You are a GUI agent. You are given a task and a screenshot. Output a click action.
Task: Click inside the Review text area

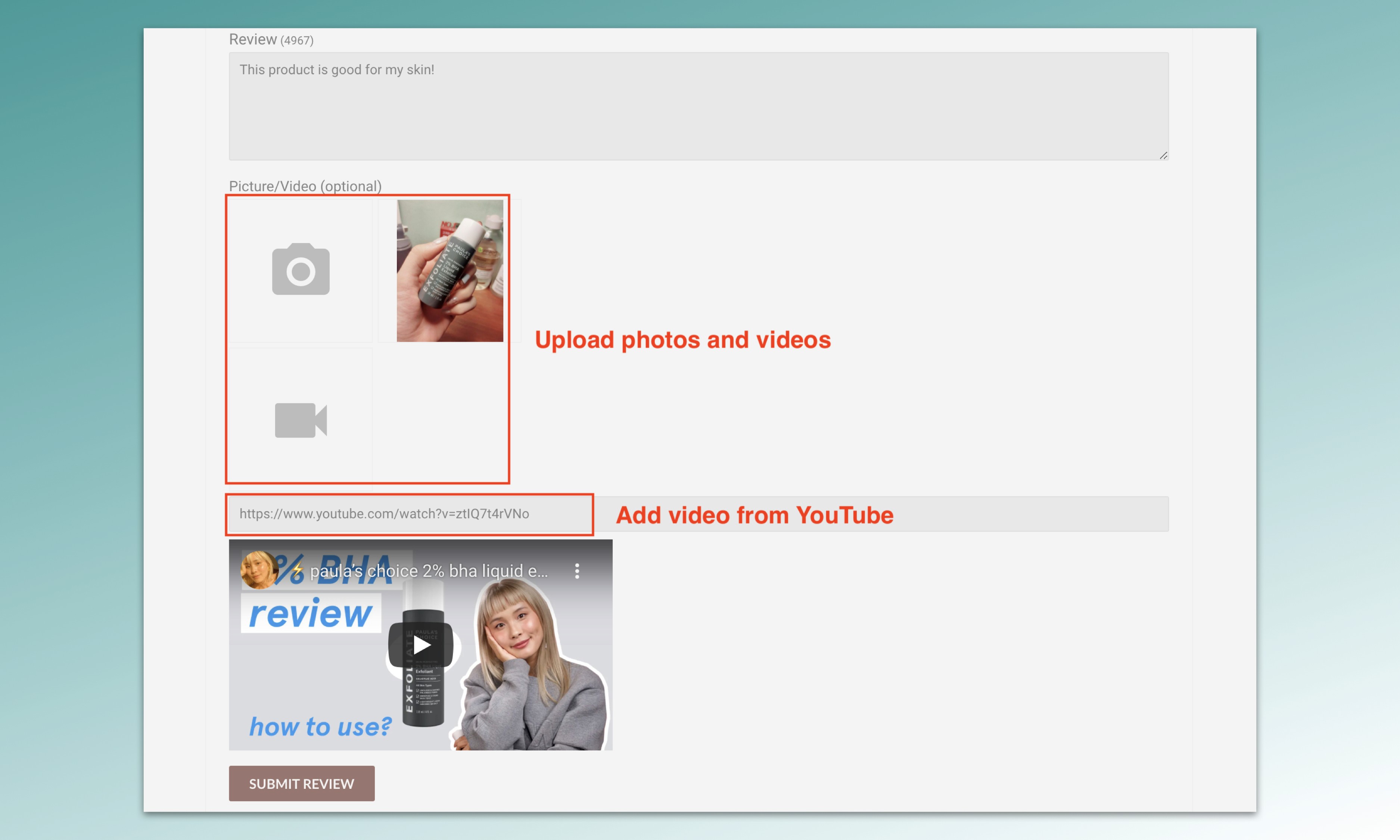(x=698, y=108)
